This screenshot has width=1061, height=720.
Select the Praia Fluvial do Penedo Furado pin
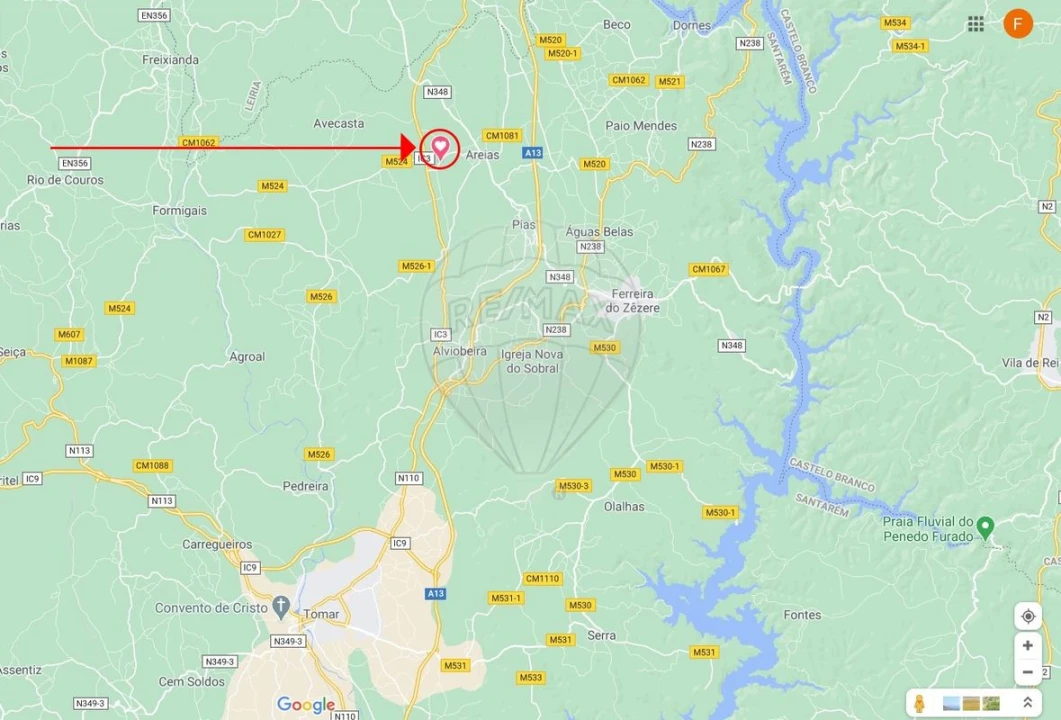click(x=985, y=527)
